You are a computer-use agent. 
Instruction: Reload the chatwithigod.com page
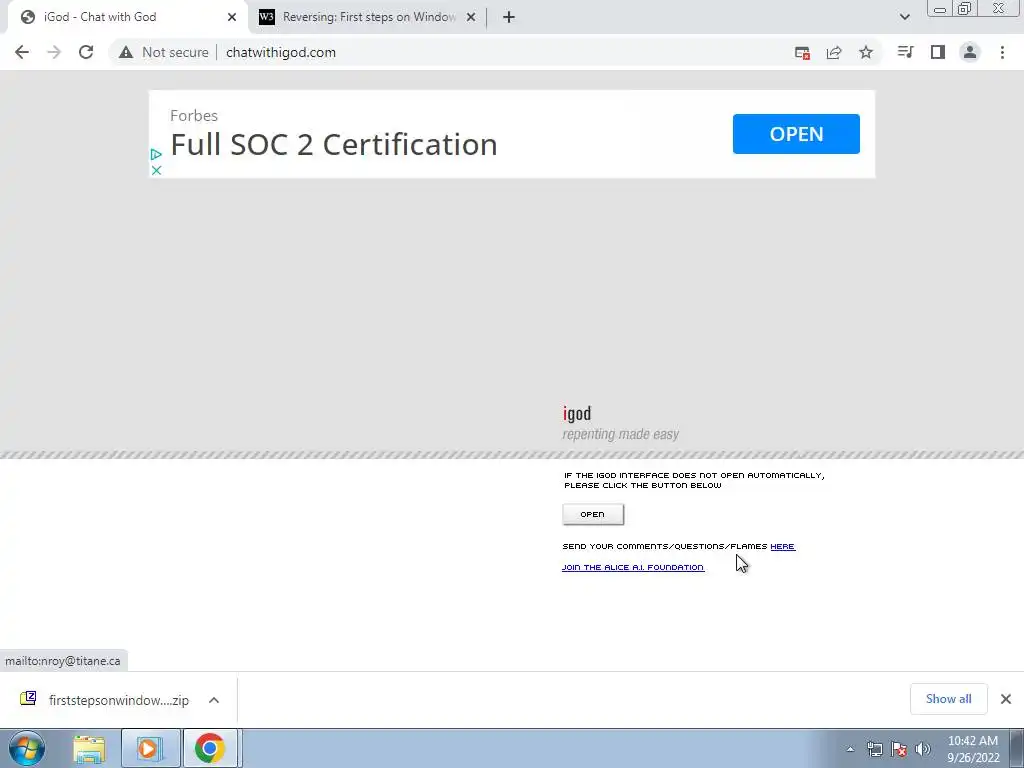coord(86,52)
